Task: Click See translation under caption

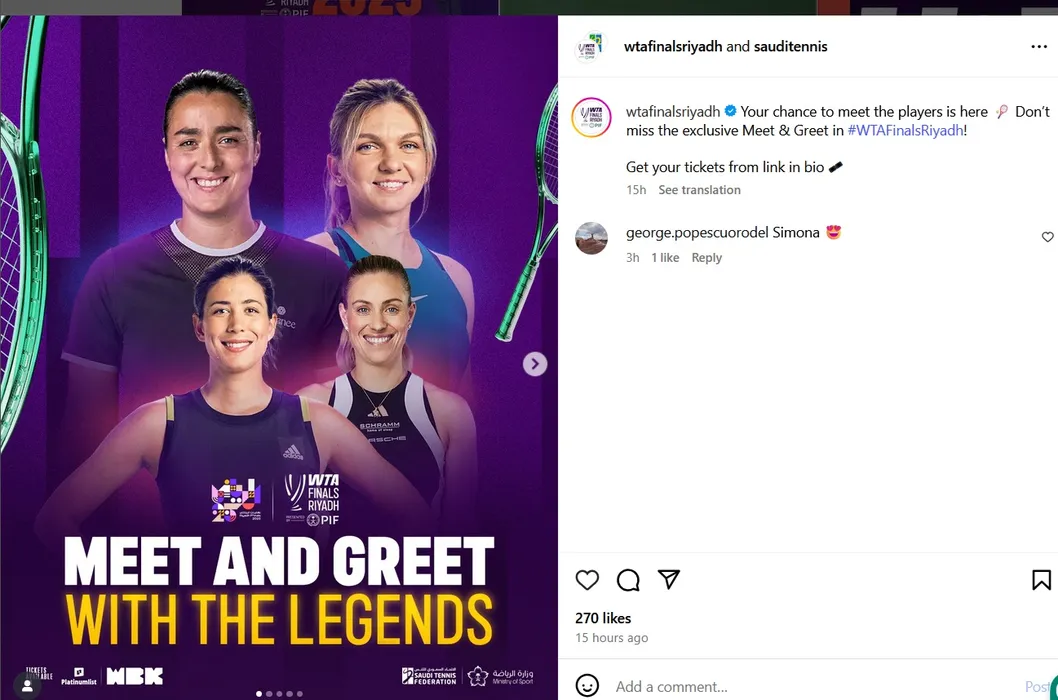Action: [699, 190]
